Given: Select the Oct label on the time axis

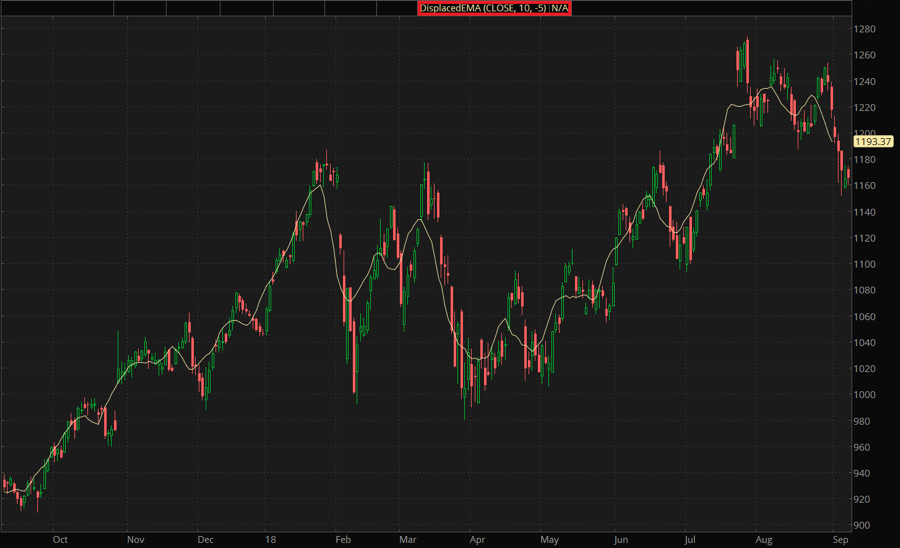Looking at the screenshot, I should point(60,538).
